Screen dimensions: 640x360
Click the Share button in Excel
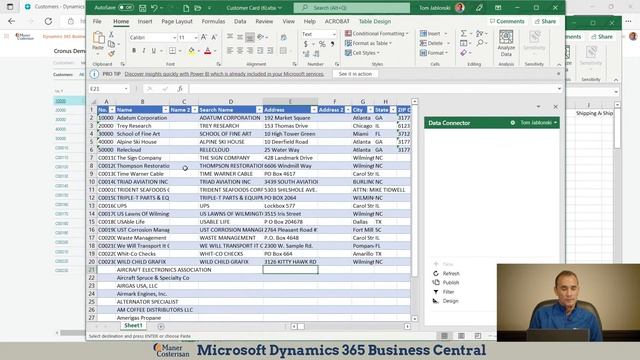click(545, 21)
